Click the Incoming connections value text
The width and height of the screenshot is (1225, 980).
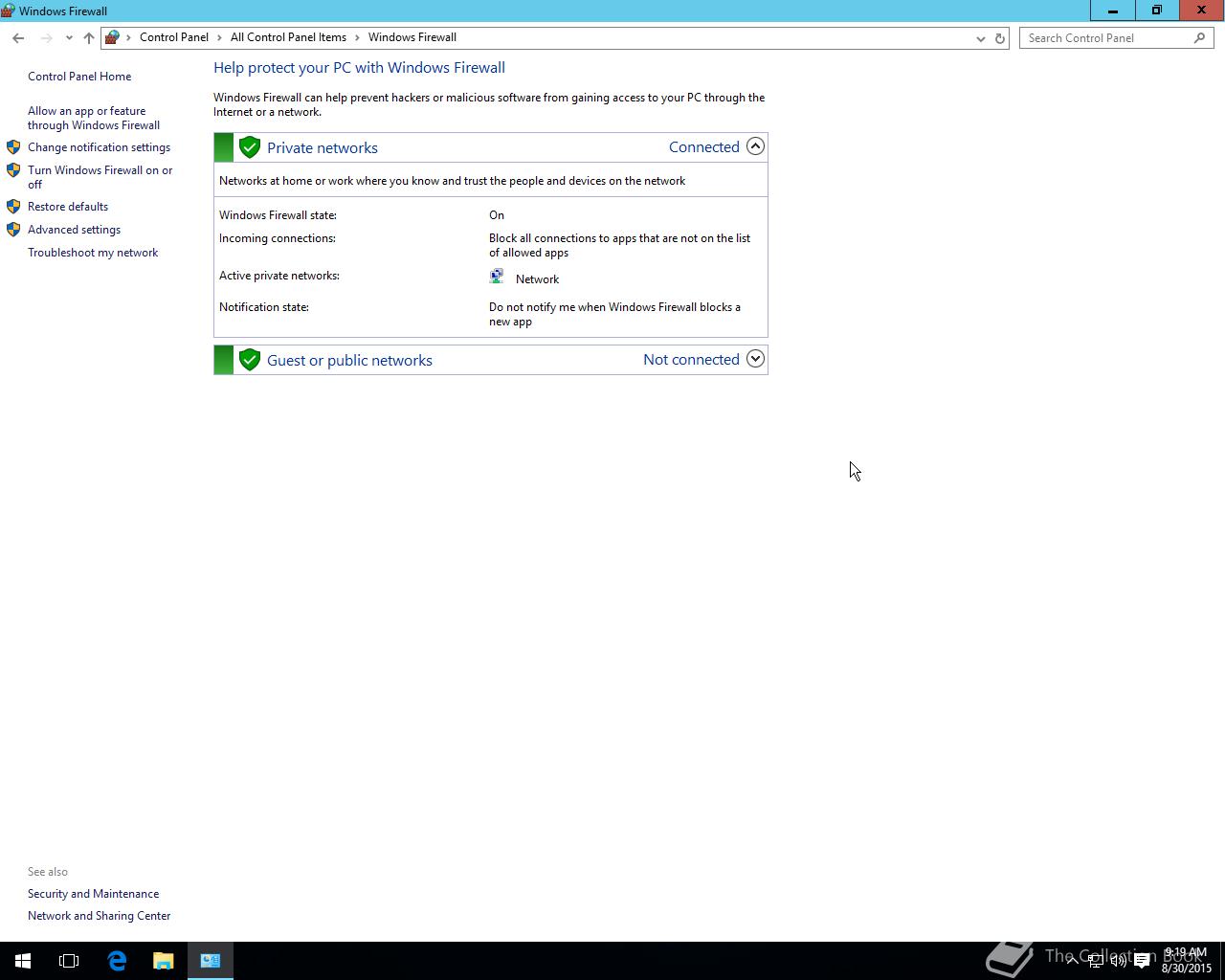pyautogui.click(x=619, y=245)
